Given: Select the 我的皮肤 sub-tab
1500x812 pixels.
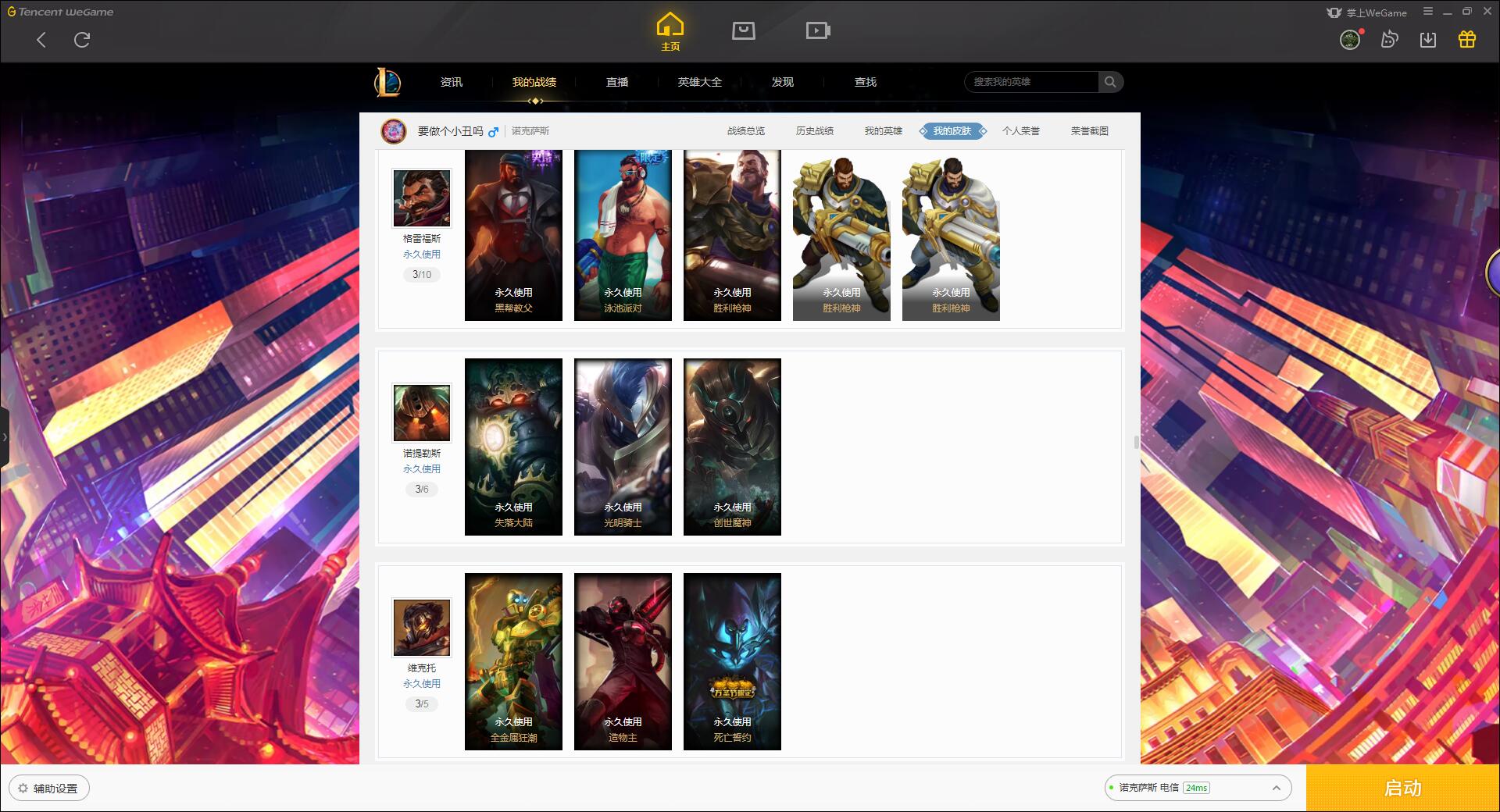Looking at the screenshot, I should [952, 131].
